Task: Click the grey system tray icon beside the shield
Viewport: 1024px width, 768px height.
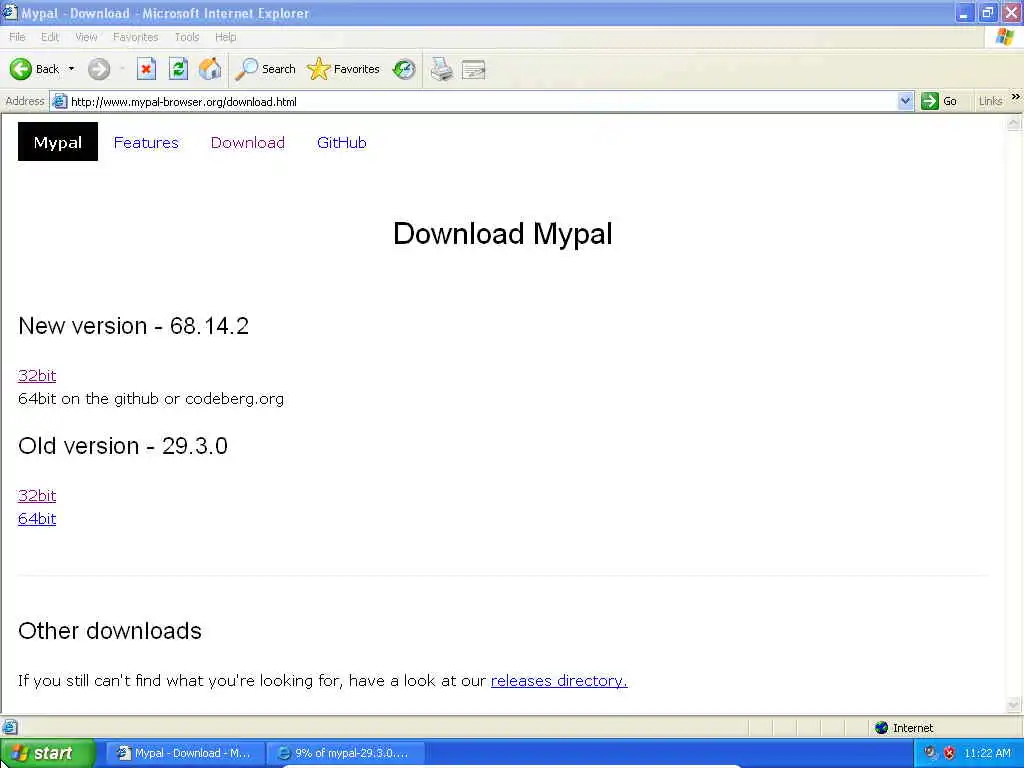Action: 931,753
